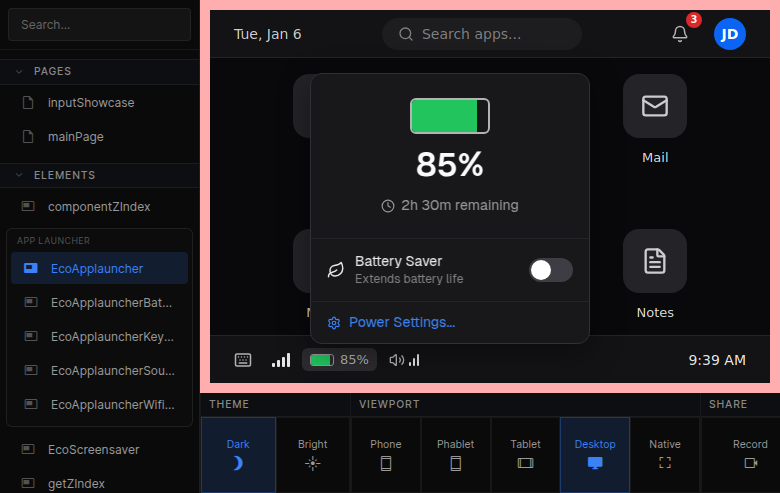Click the WiFi signal bars icon
This screenshot has height=493, width=780.
(281, 360)
